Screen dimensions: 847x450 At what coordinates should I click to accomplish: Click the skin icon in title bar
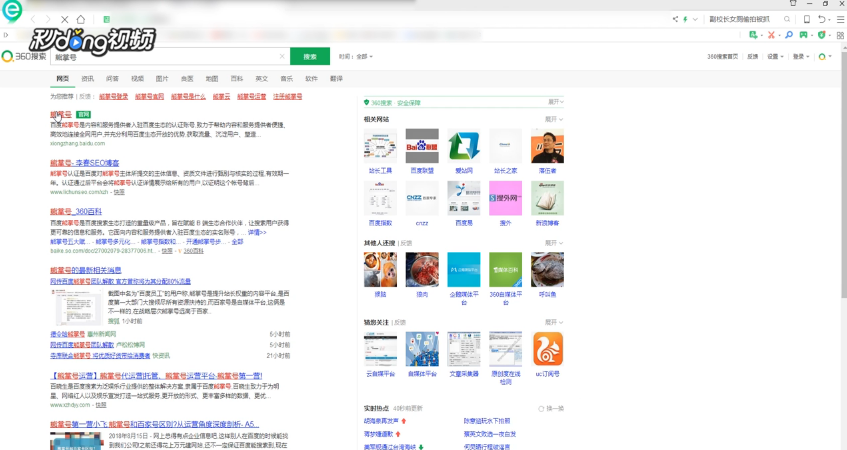793,3
